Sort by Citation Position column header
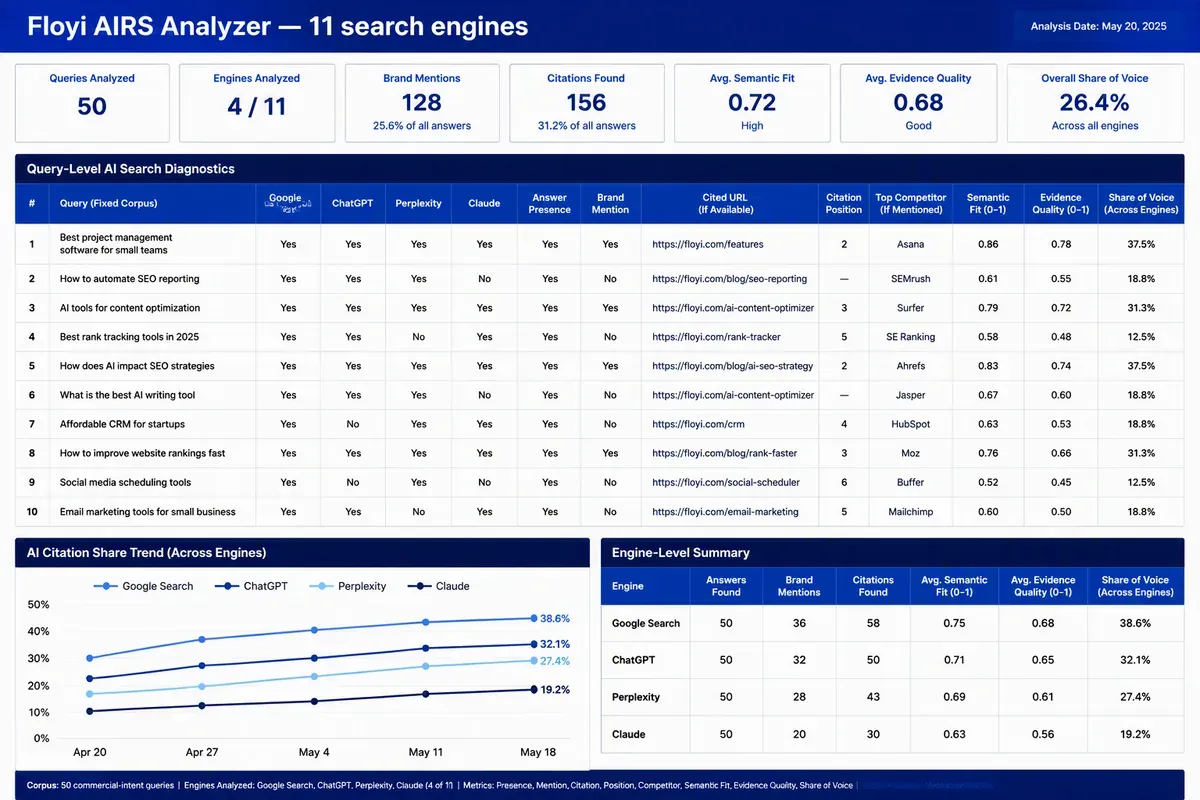The image size is (1200, 800). coord(844,203)
